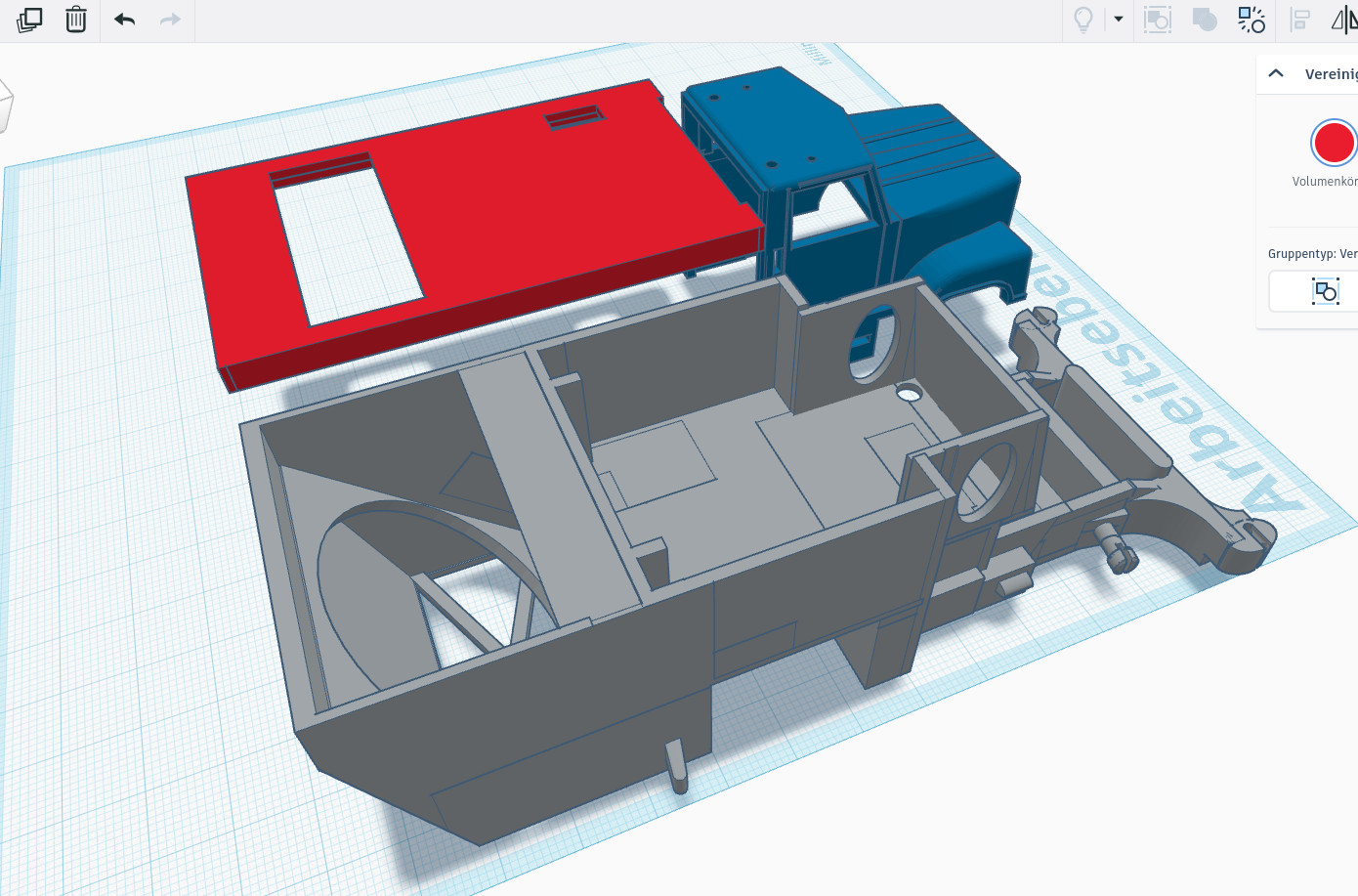Image resolution: width=1358 pixels, height=896 pixels.
Task: Group shapes using the dashed-box group icon
Action: tap(1158, 20)
